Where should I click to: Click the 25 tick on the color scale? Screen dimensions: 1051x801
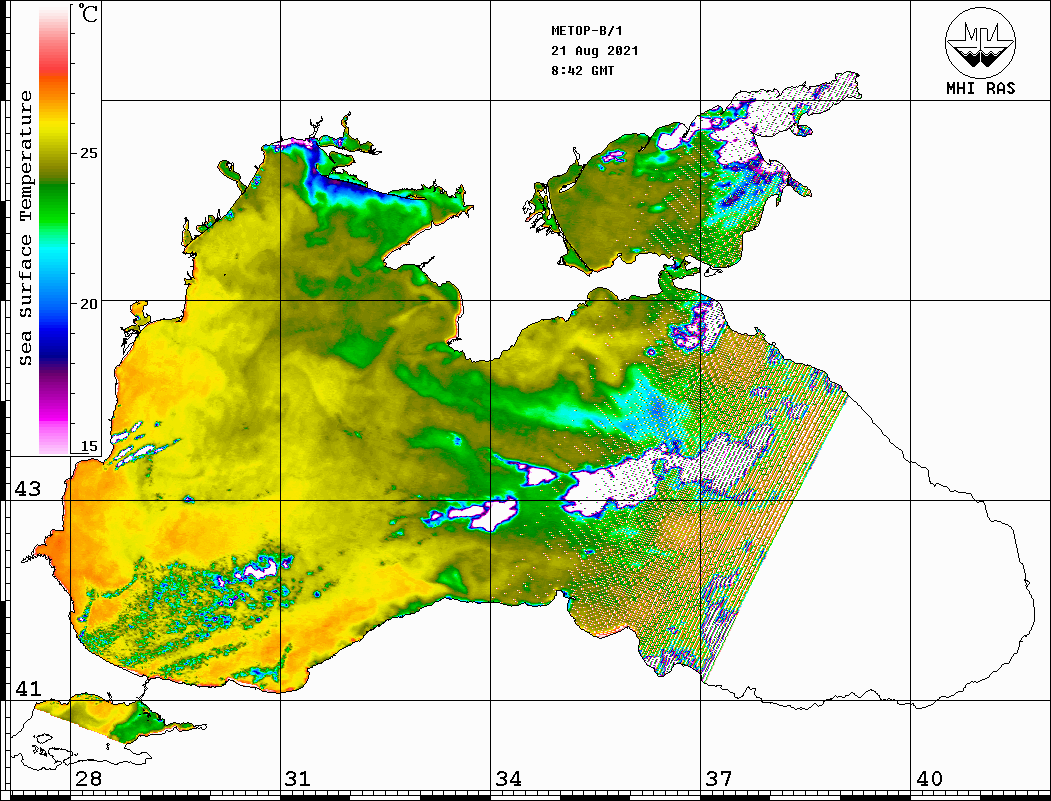(x=88, y=153)
